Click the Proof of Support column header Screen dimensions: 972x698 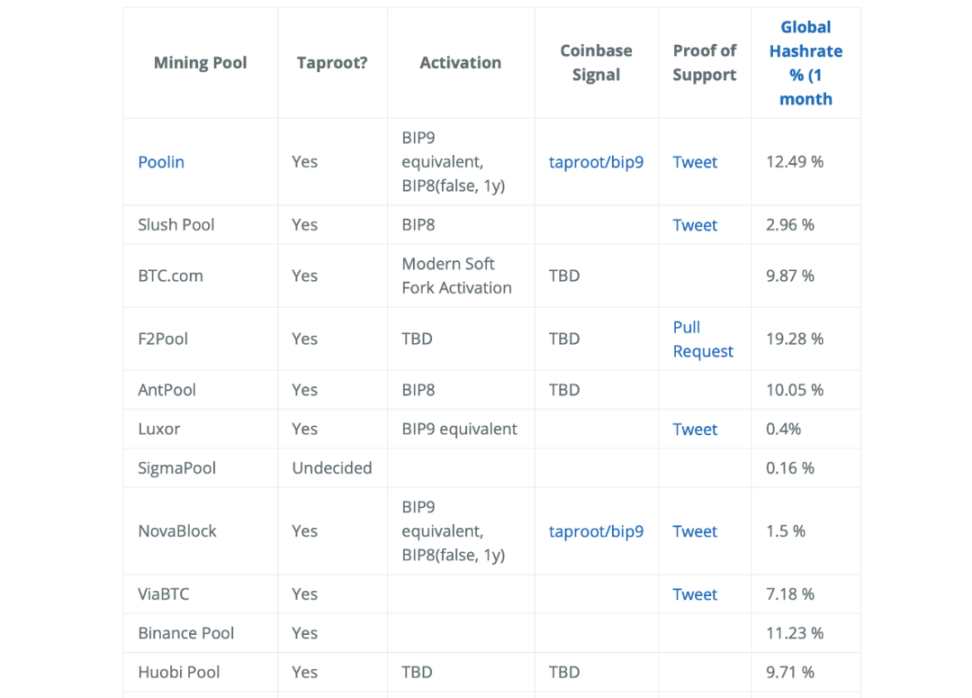point(704,63)
